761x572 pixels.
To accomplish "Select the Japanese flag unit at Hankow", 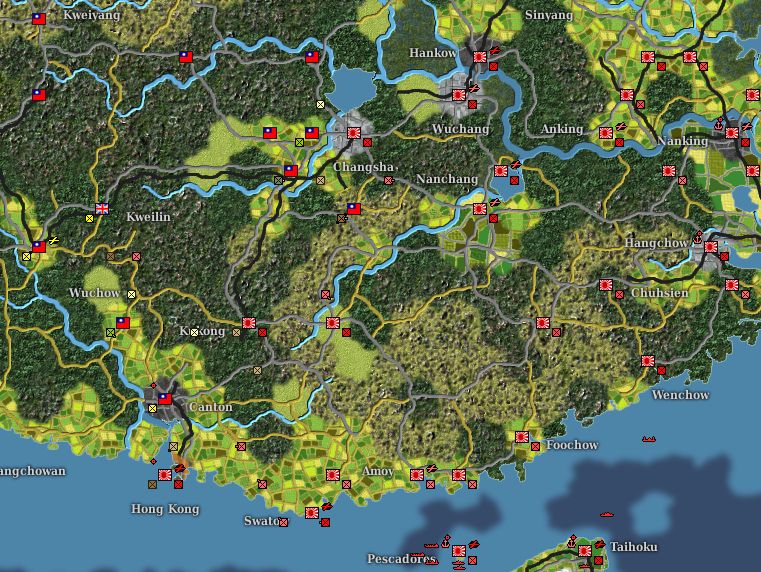I will (x=480, y=57).
